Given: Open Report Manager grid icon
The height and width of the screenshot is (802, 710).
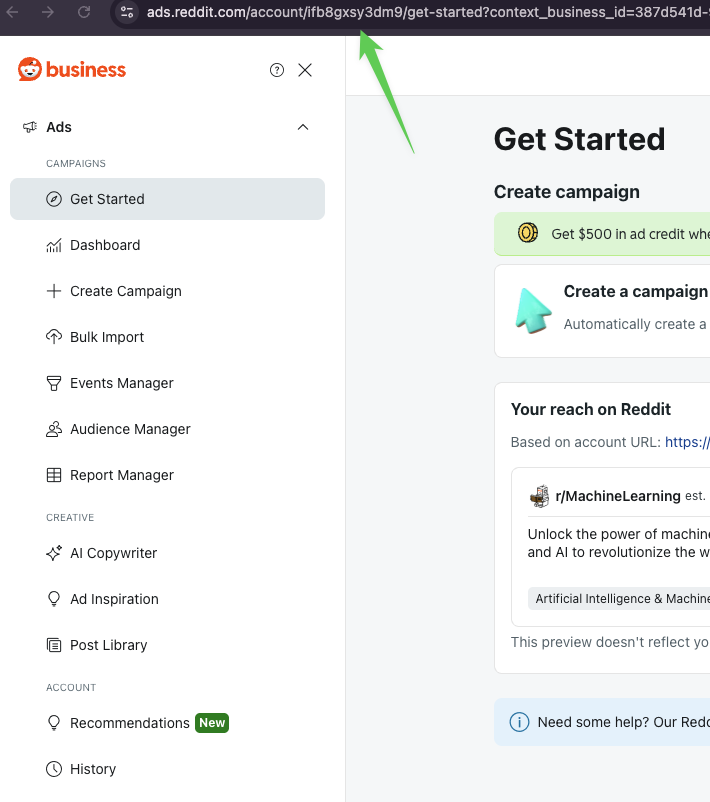Looking at the screenshot, I should point(53,475).
